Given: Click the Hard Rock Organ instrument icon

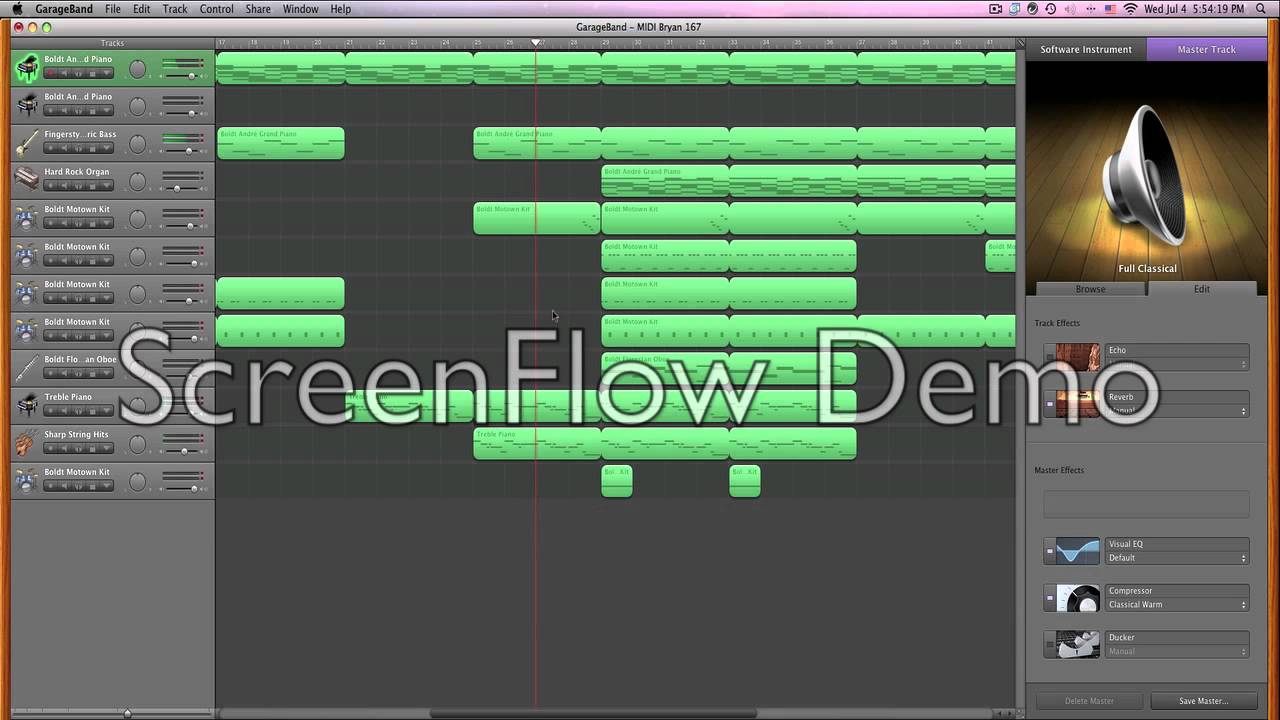Looking at the screenshot, I should (27, 180).
